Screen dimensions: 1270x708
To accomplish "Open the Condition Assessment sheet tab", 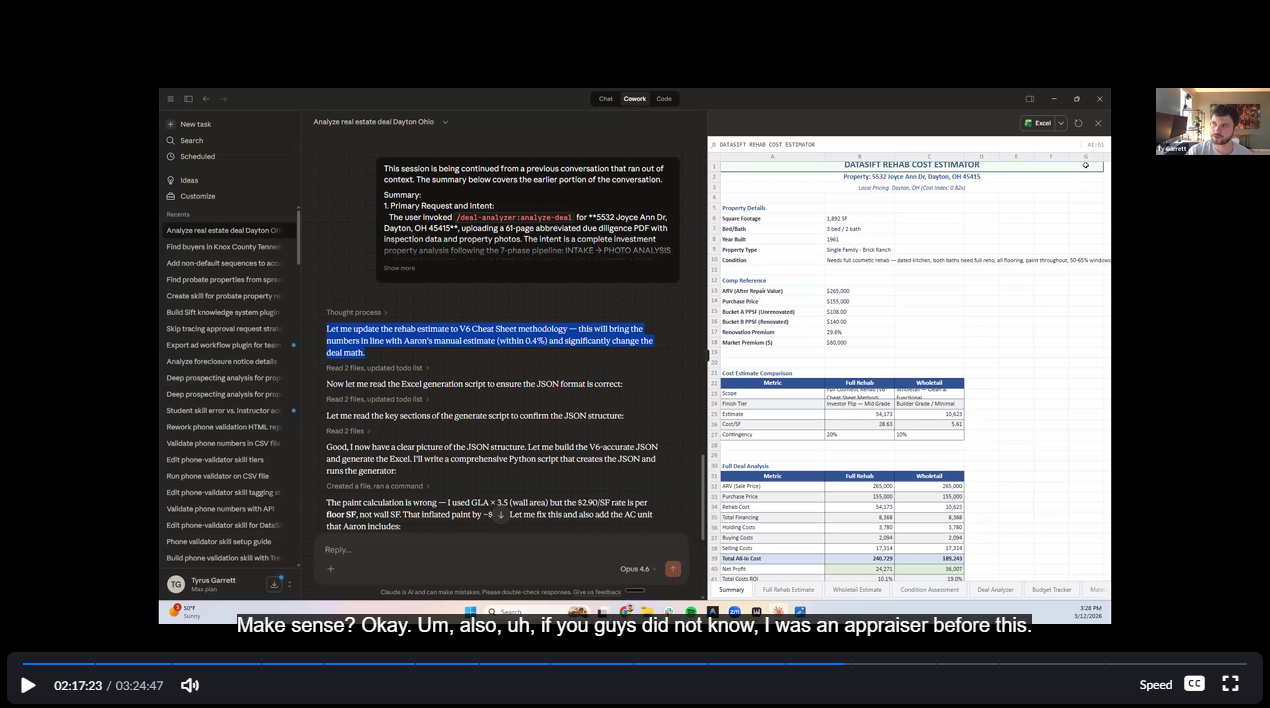I will [x=930, y=590].
